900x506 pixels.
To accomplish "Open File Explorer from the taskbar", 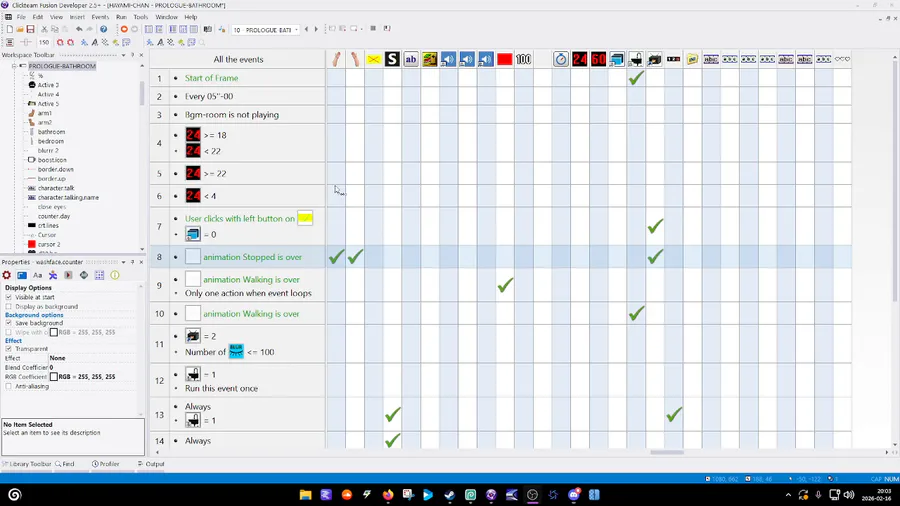I will 305,495.
